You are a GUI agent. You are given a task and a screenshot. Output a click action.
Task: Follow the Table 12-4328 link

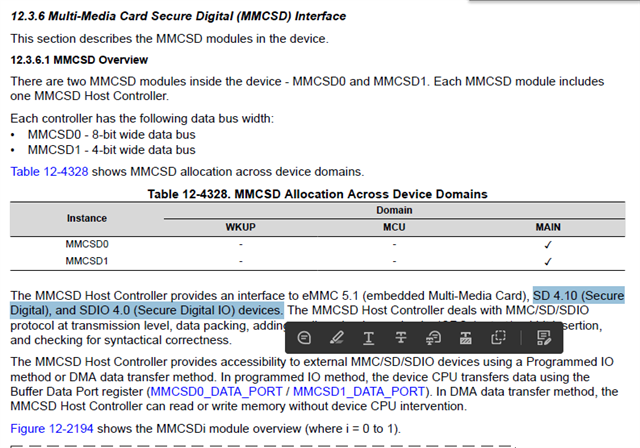click(49, 172)
